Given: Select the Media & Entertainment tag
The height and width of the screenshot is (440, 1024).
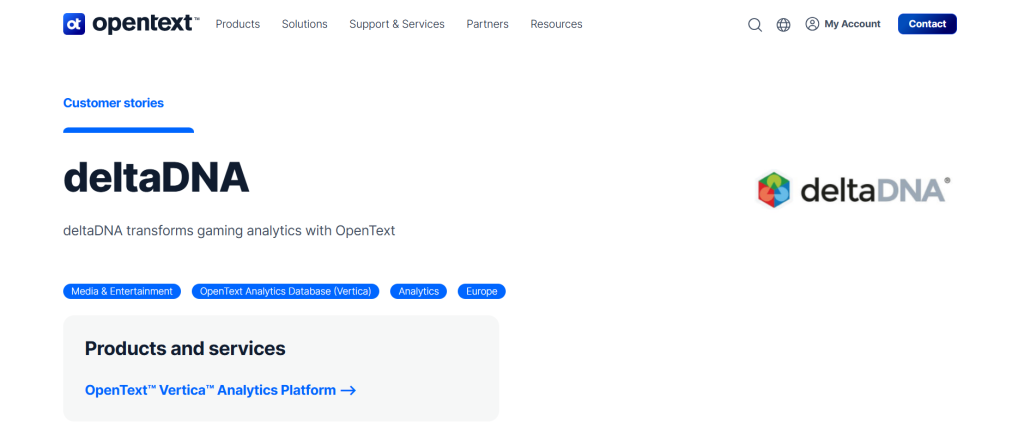Looking at the screenshot, I should pyautogui.click(x=122, y=291).
